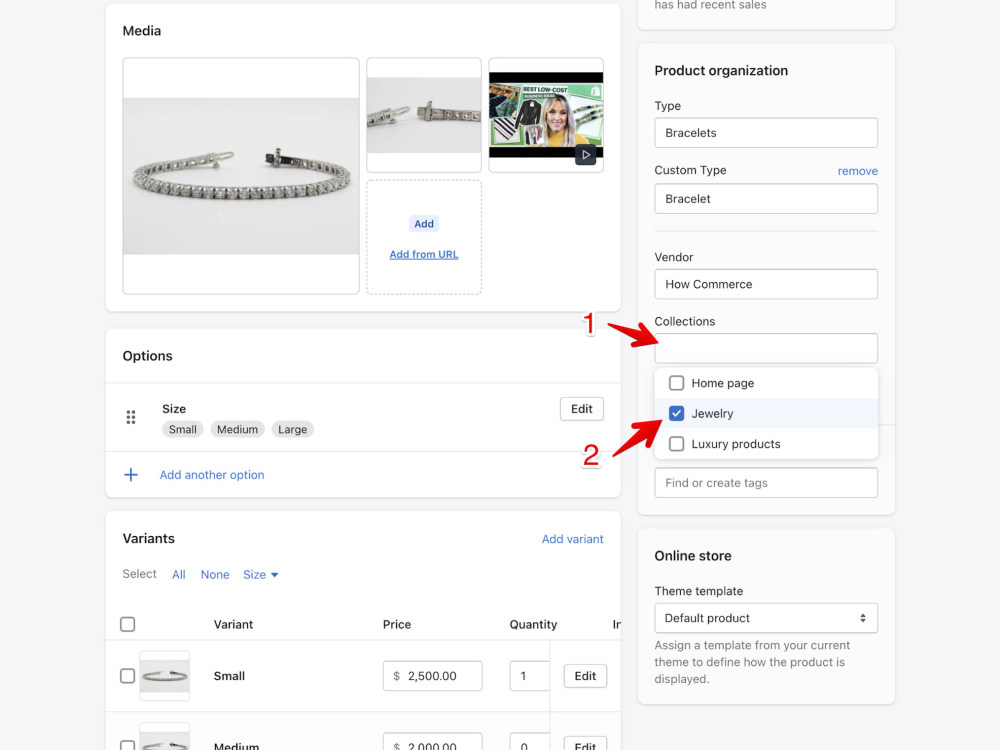Focus the Collections search field

click(766, 348)
